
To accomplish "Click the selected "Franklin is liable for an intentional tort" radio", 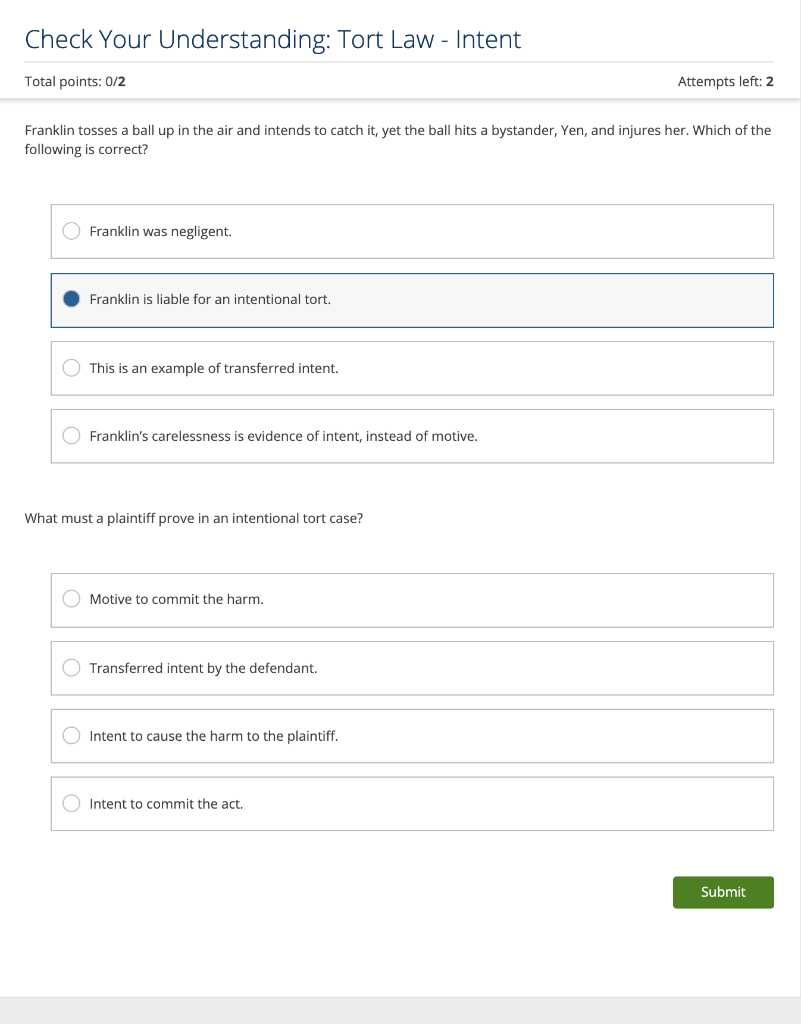I will point(71,298).
